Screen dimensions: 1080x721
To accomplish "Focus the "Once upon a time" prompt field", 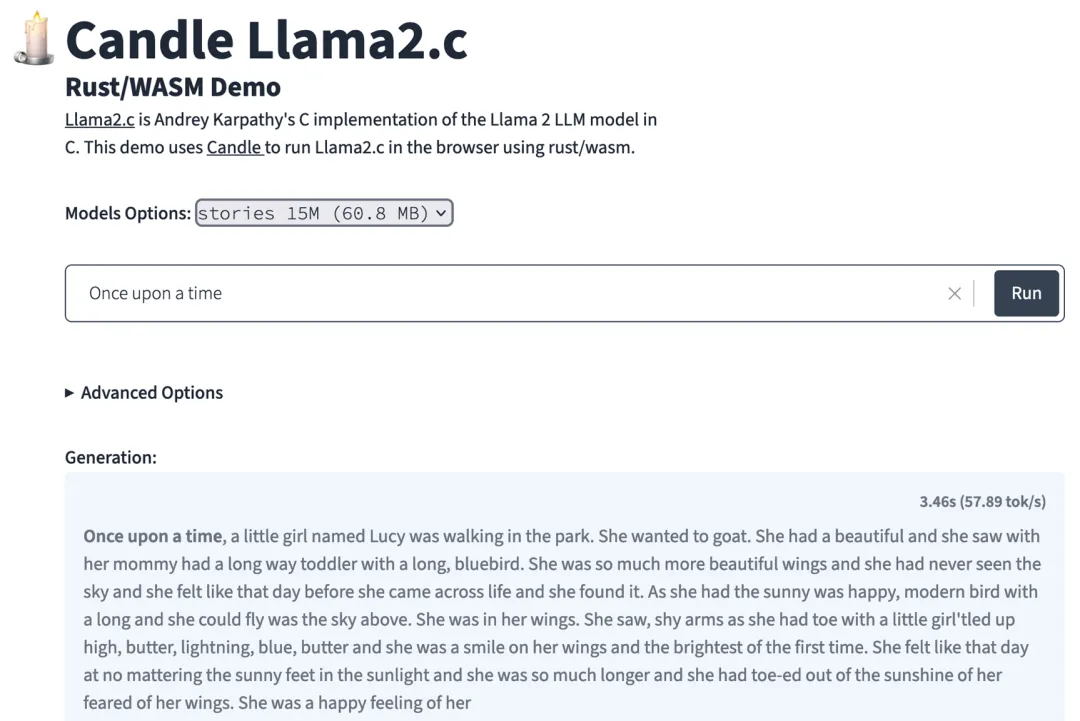I will tap(500, 293).
